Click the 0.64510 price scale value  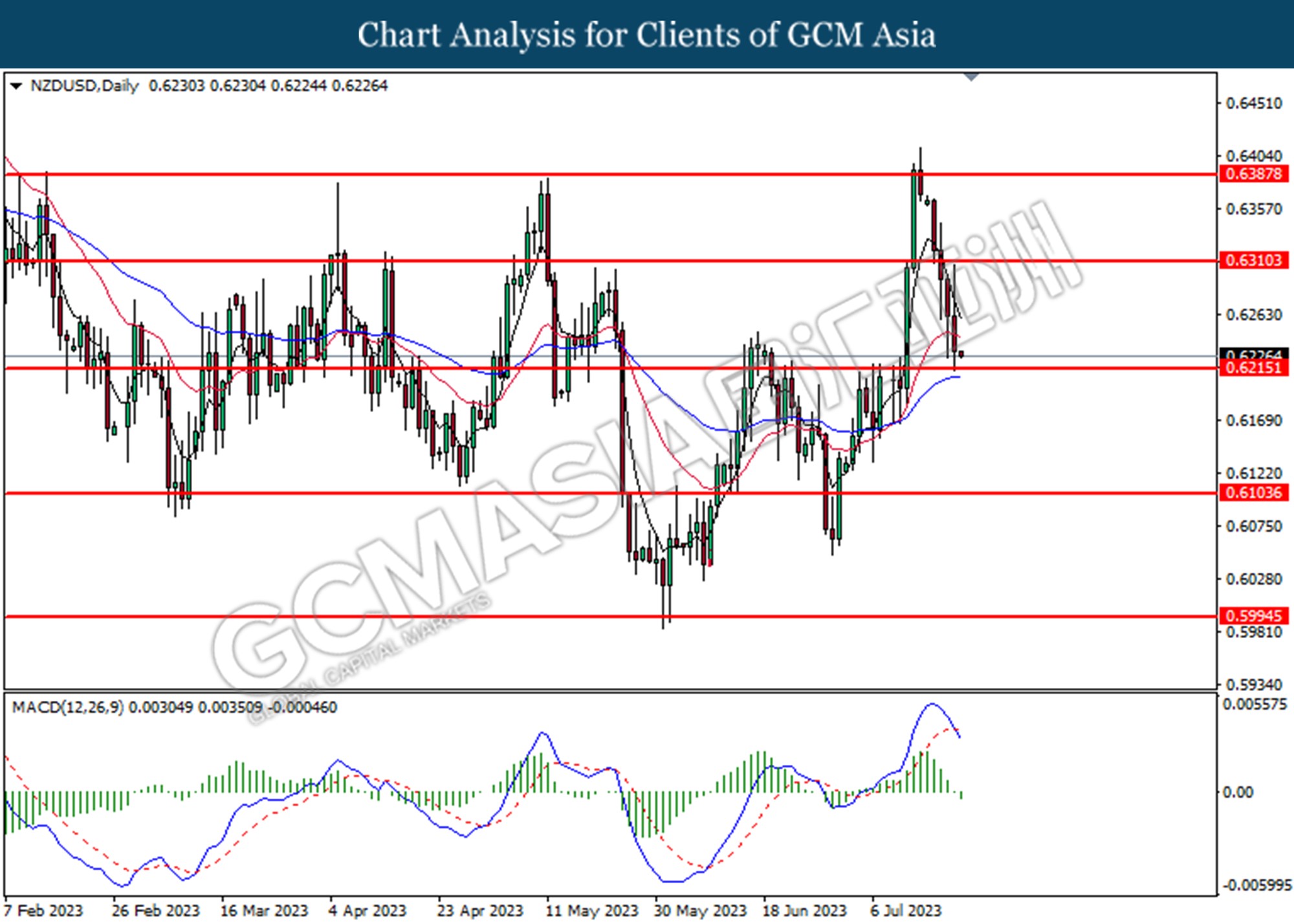point(1254,104)
